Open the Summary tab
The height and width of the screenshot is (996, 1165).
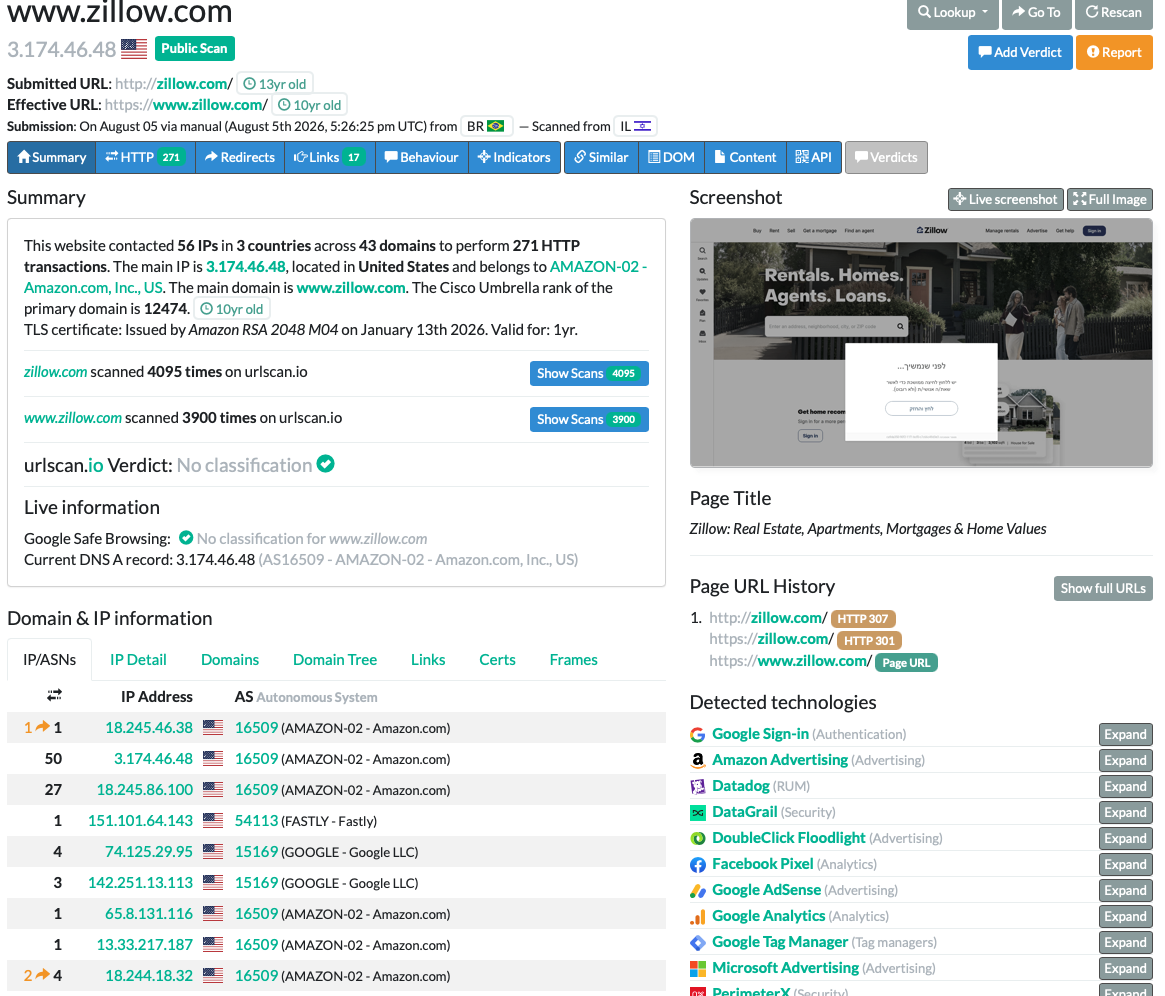tap(52, 157)
